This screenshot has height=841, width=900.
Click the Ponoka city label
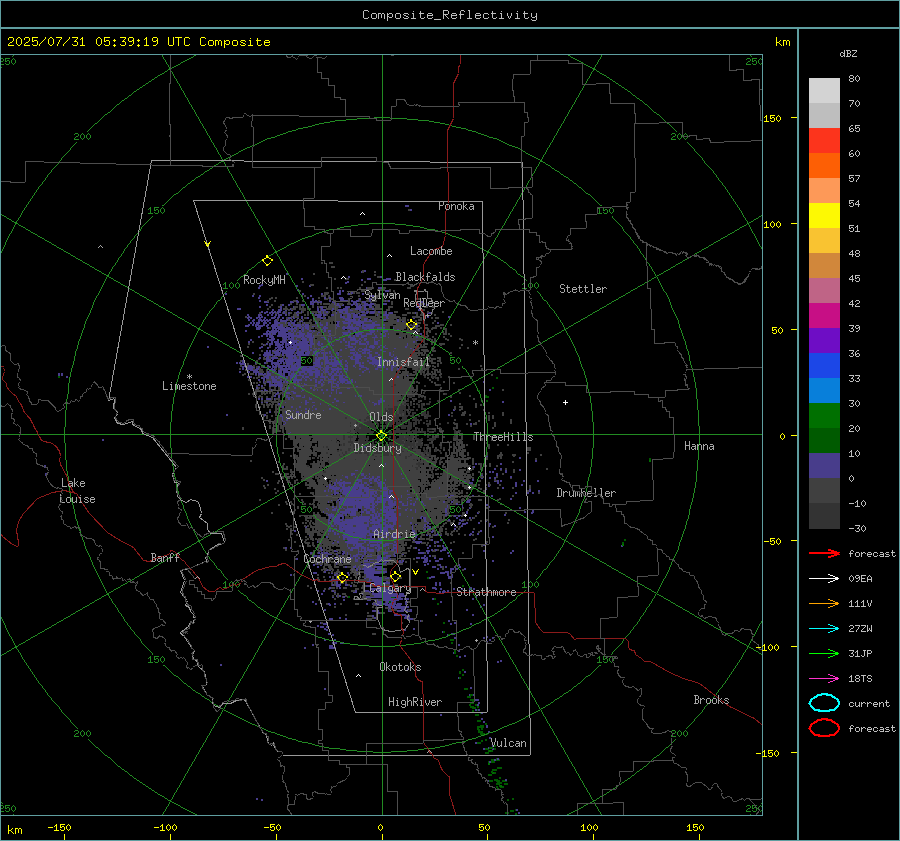[456, 206]
